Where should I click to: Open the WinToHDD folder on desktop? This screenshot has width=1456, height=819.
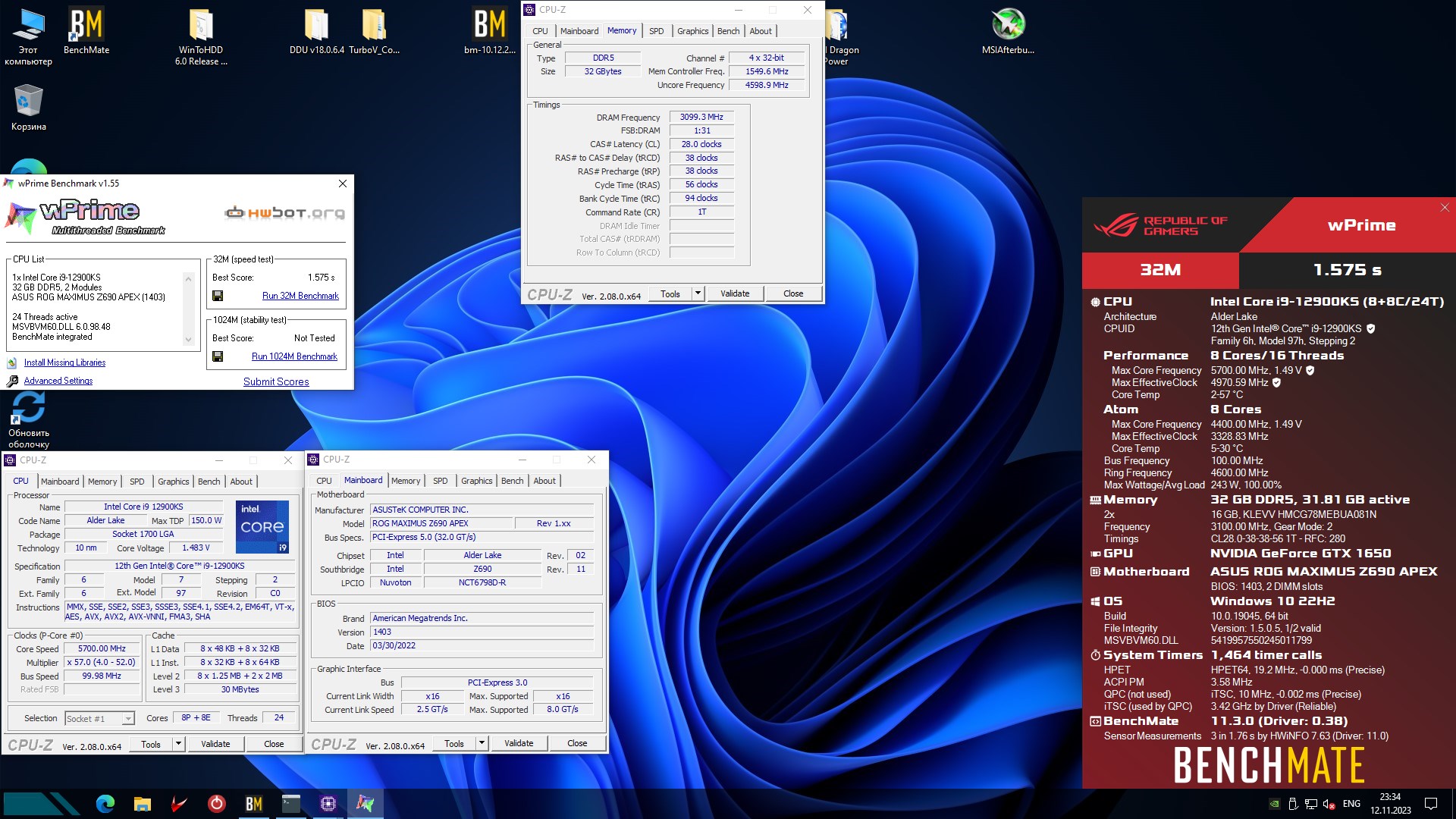coord(201,36)
